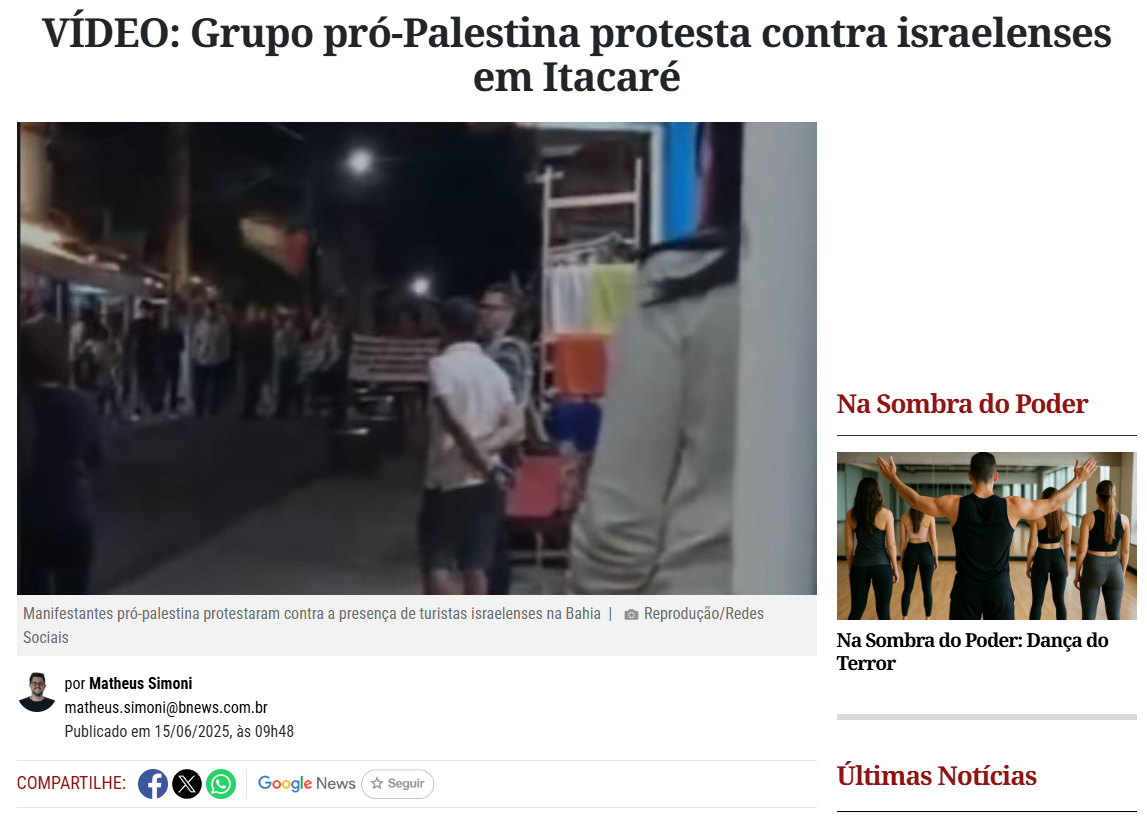This screenshot has height=822, width=1147.
Task: Click the camera credit icon in caption
Action: coord(631,615)
